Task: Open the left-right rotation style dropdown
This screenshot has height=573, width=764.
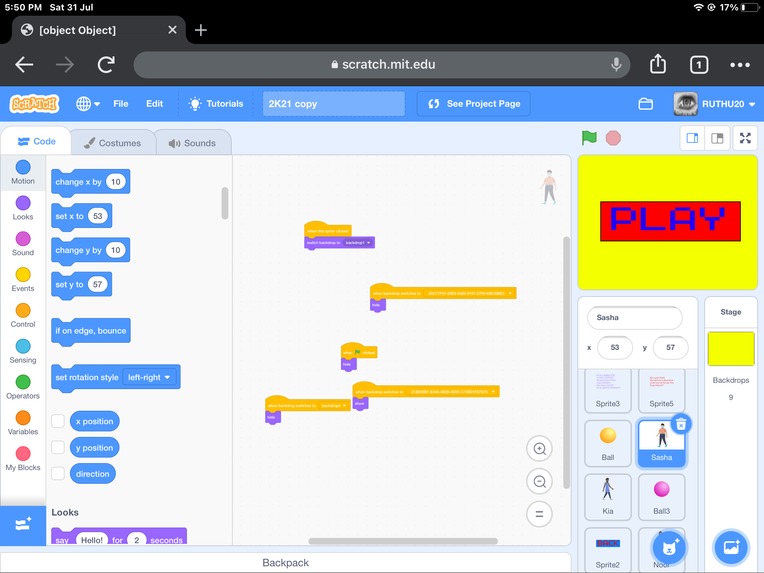Action: (x=149, y=377)
